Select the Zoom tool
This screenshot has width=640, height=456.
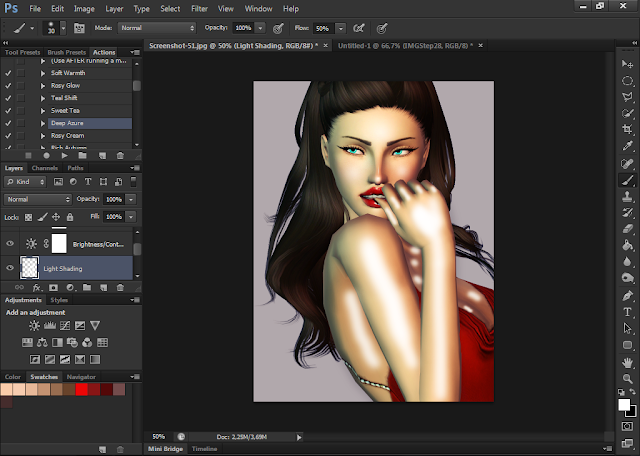pos(628,379)
